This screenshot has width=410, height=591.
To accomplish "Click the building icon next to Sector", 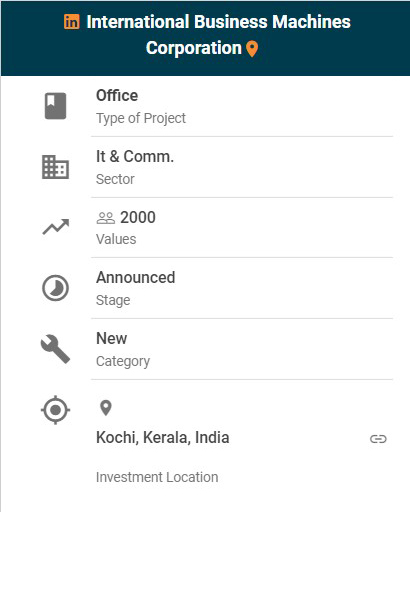I will click(x=55, y=167).
